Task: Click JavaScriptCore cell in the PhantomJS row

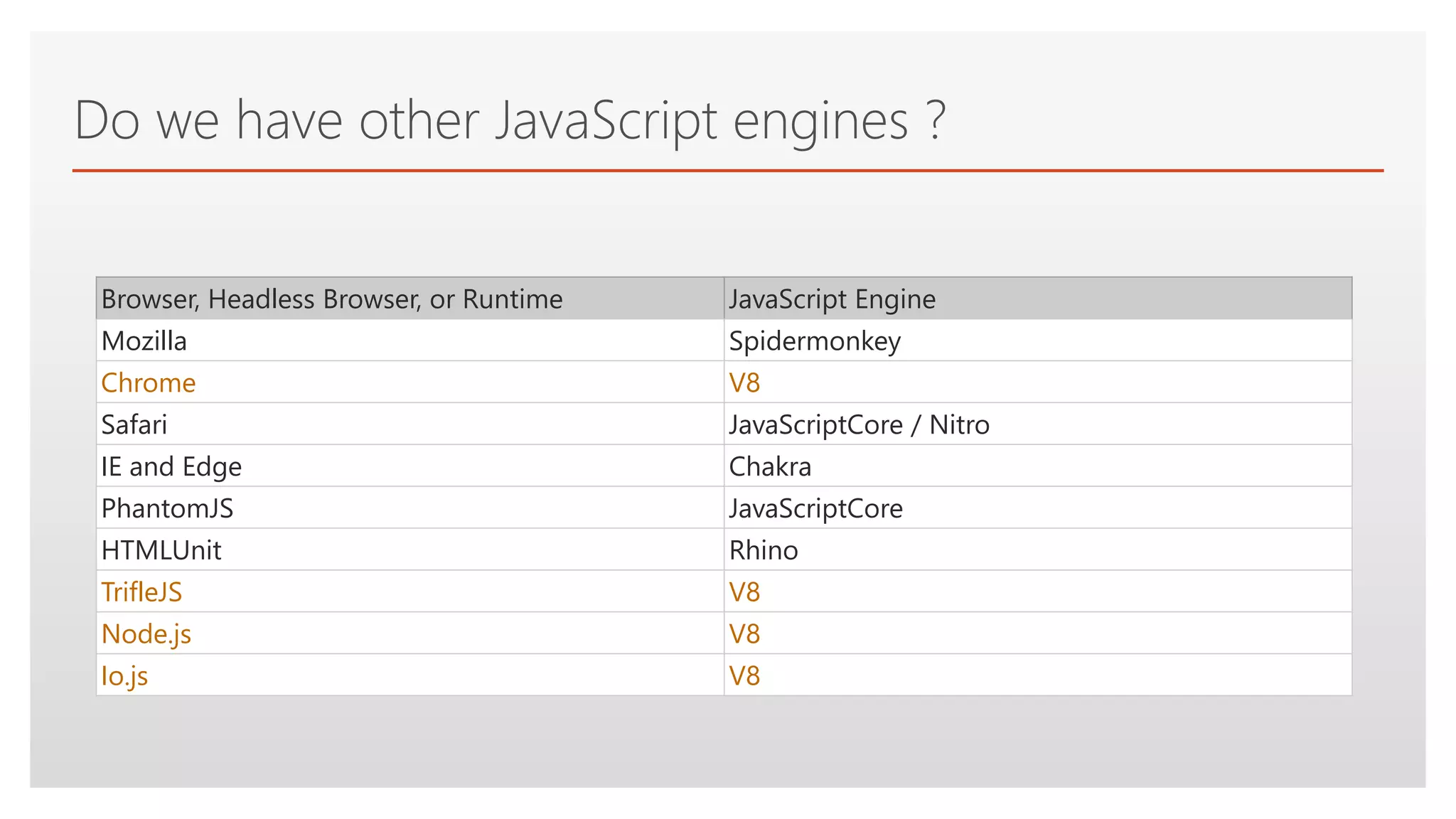Action: (1038, 508)
